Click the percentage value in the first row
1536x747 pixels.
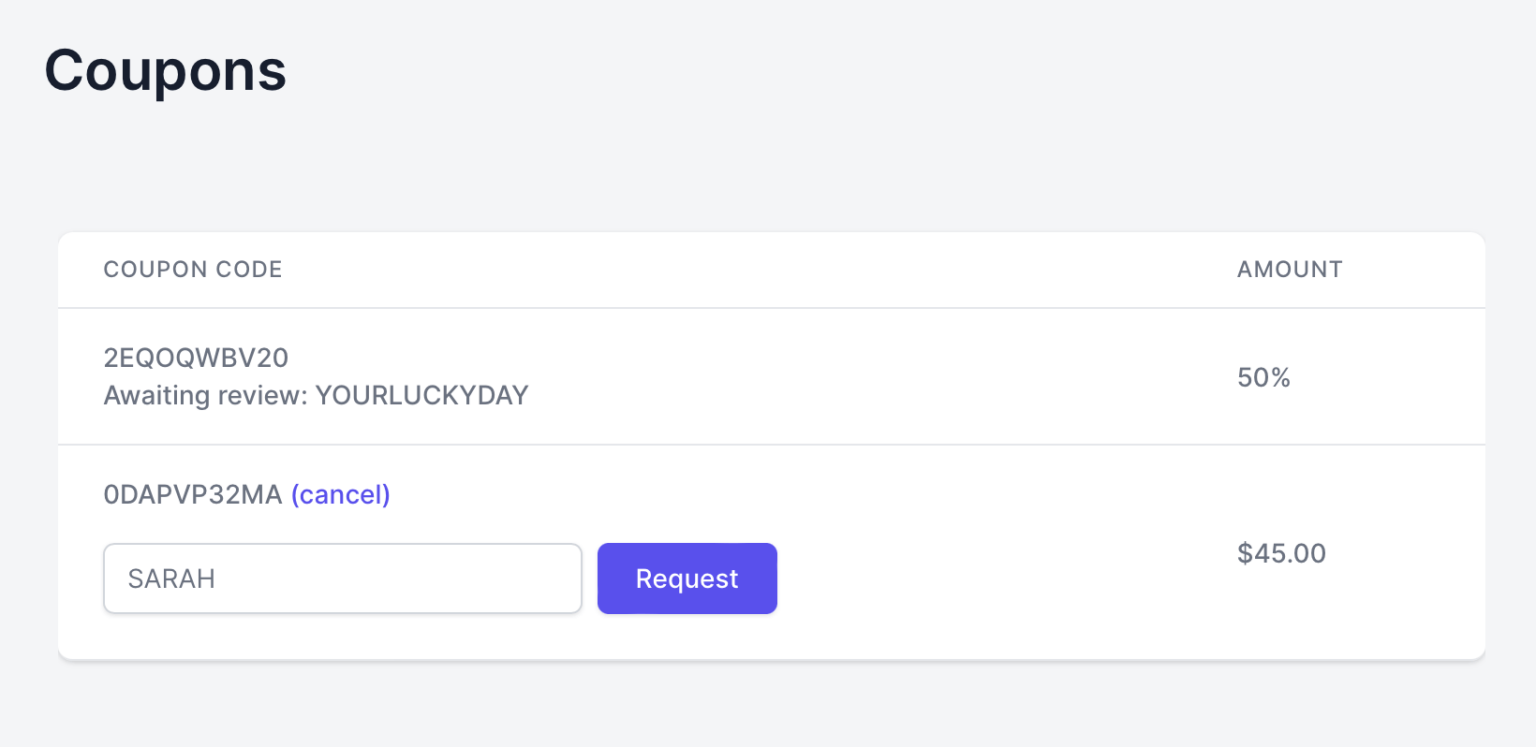pos(1264,377)
